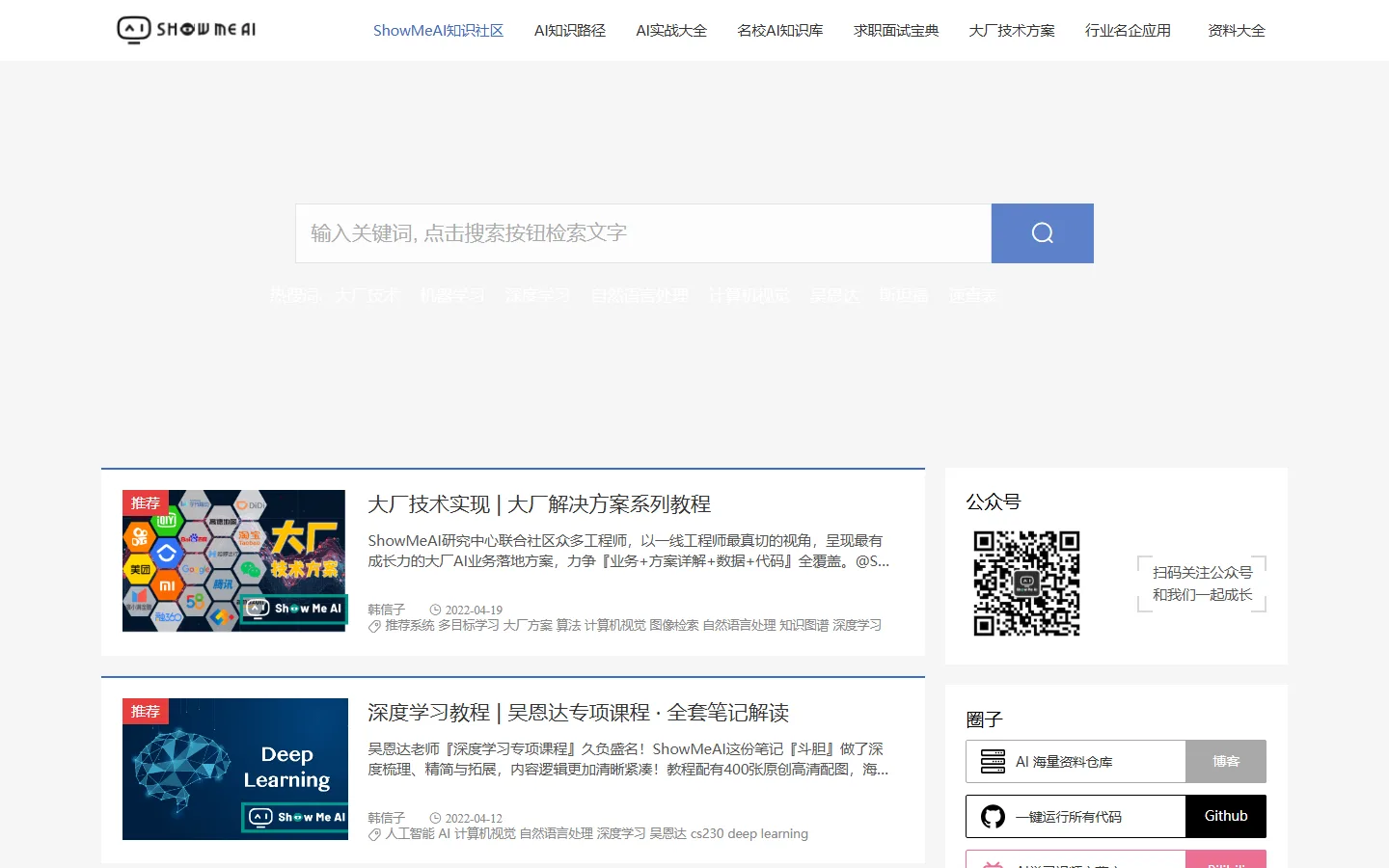Click the Deep Learning article thumbnail
Screen dimensions: 1389x868
click(x=234, y=769)
